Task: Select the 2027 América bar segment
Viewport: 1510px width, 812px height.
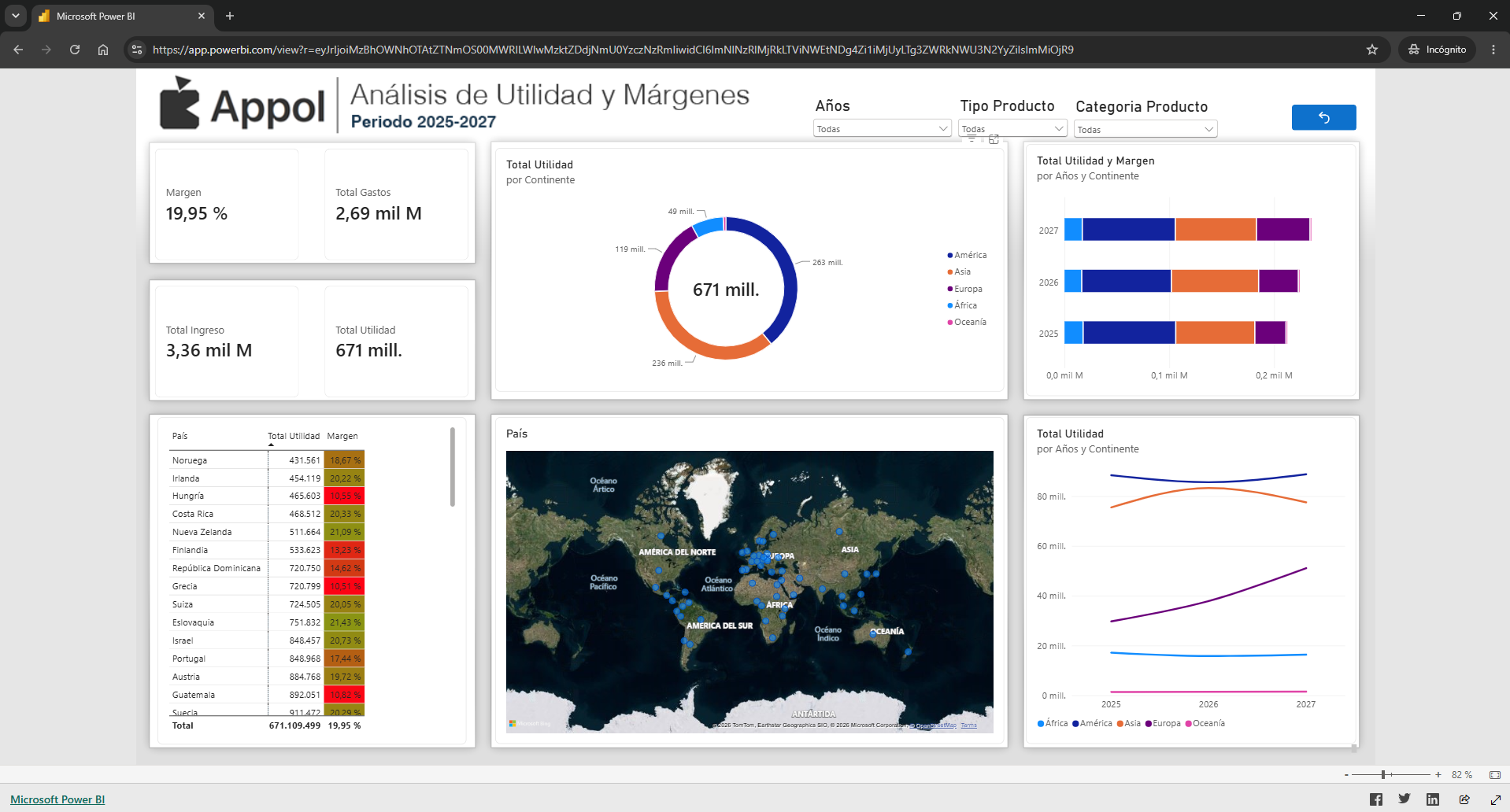Action: tap(1128, 229)
